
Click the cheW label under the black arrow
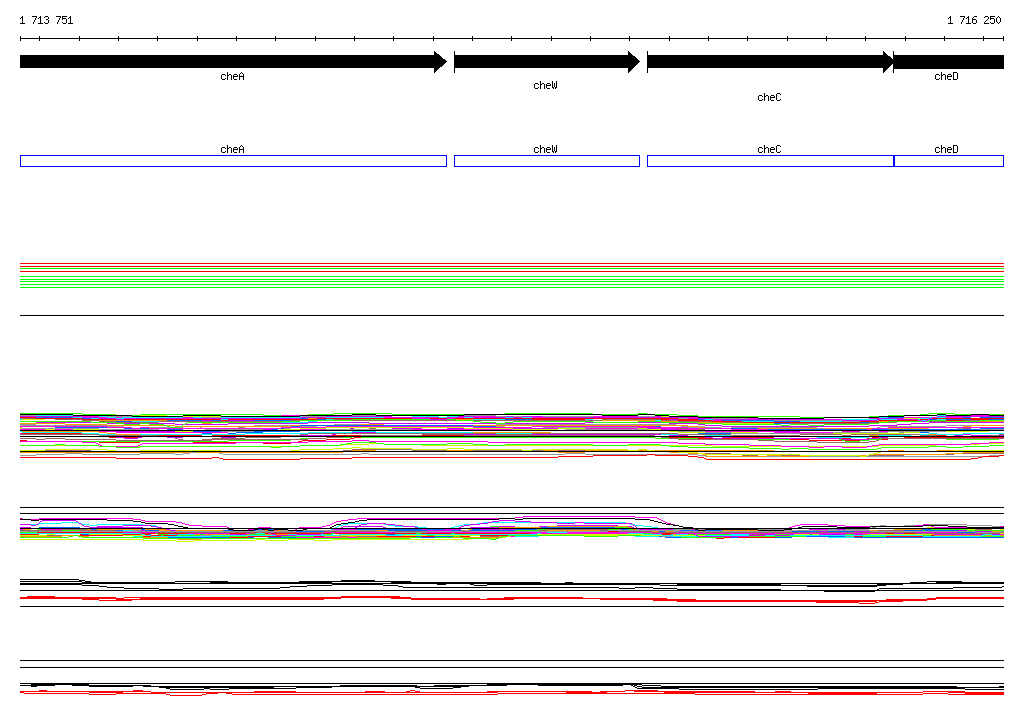point(545,86)
